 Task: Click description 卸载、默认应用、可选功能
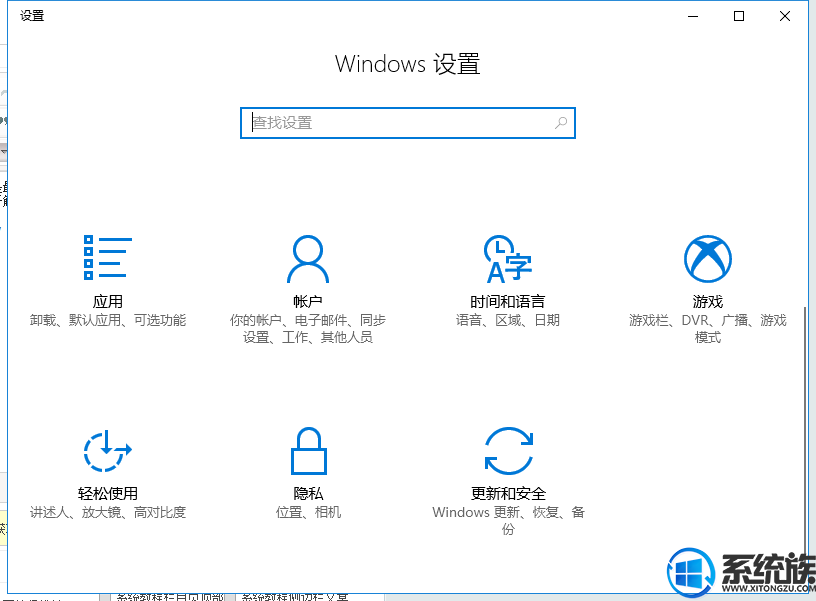[108, 320]
